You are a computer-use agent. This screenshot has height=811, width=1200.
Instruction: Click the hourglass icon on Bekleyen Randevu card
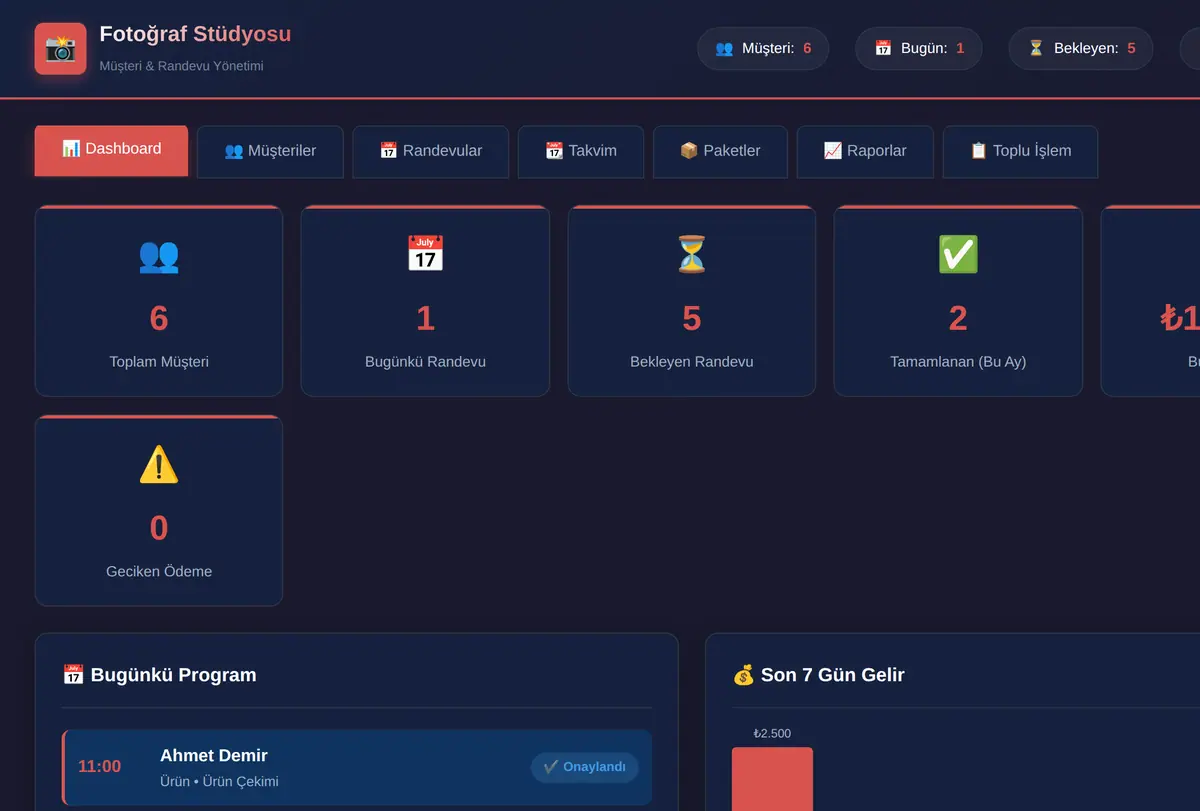coord(692,255)
